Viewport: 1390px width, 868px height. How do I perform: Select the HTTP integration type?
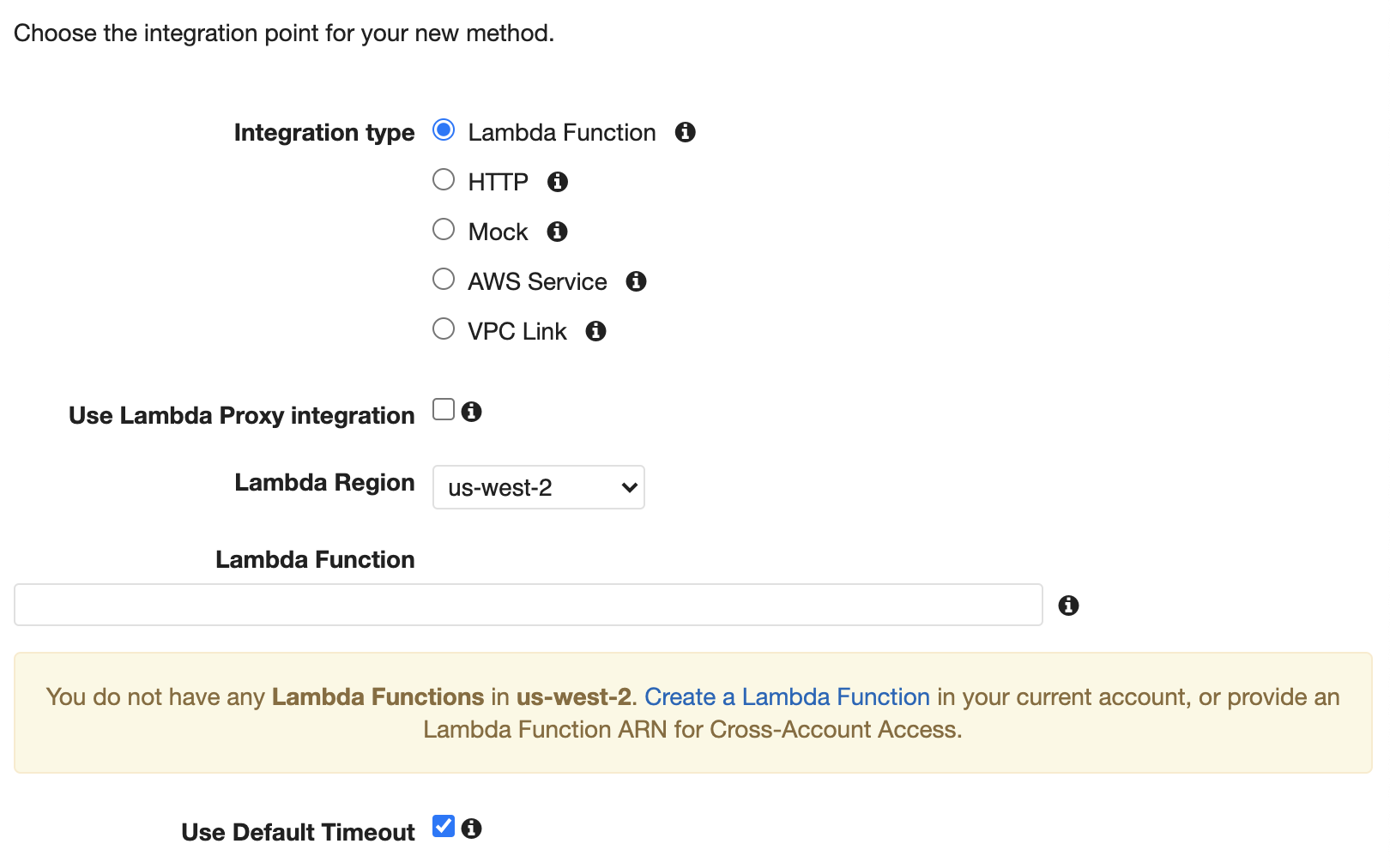(x=444, y=180)
